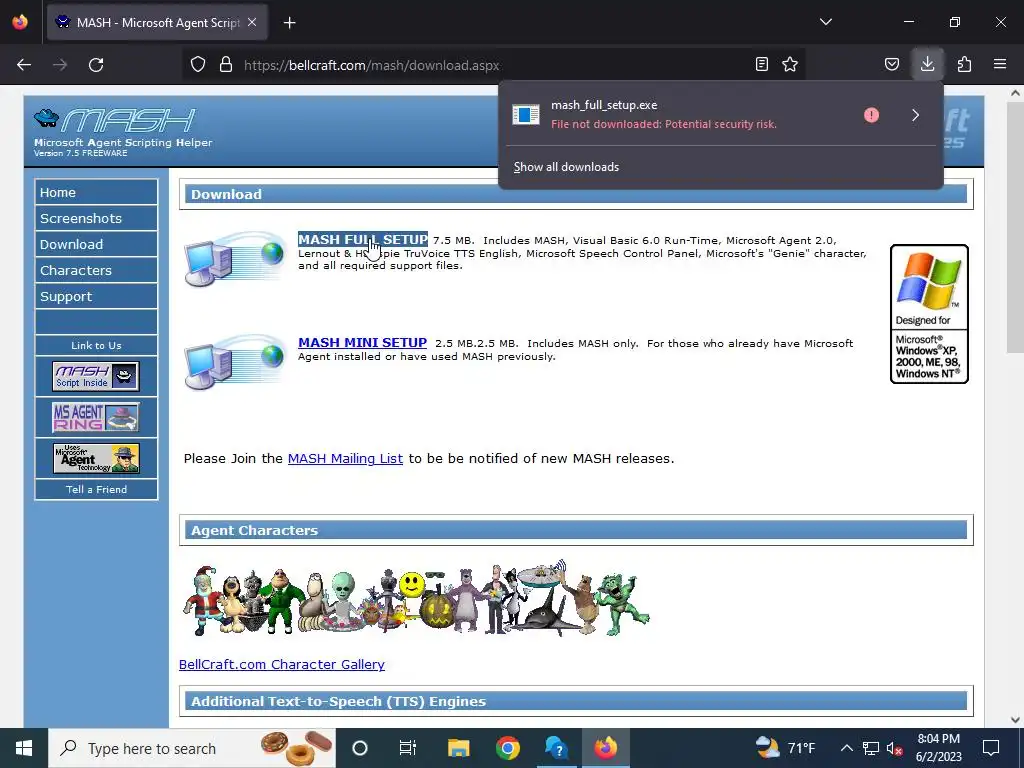The image size is (1024, 768).
Task: Click the Uses Microsoft Agent Technology badge
Action: pyautogui.click(x=96, y=458)
